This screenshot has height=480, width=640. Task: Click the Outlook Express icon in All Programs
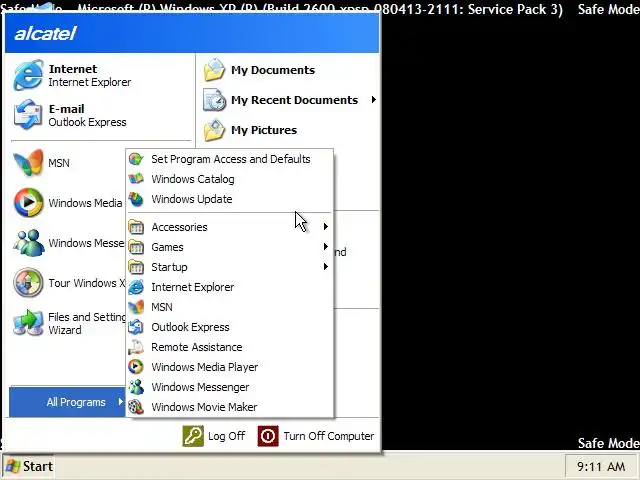click(136, 327)
